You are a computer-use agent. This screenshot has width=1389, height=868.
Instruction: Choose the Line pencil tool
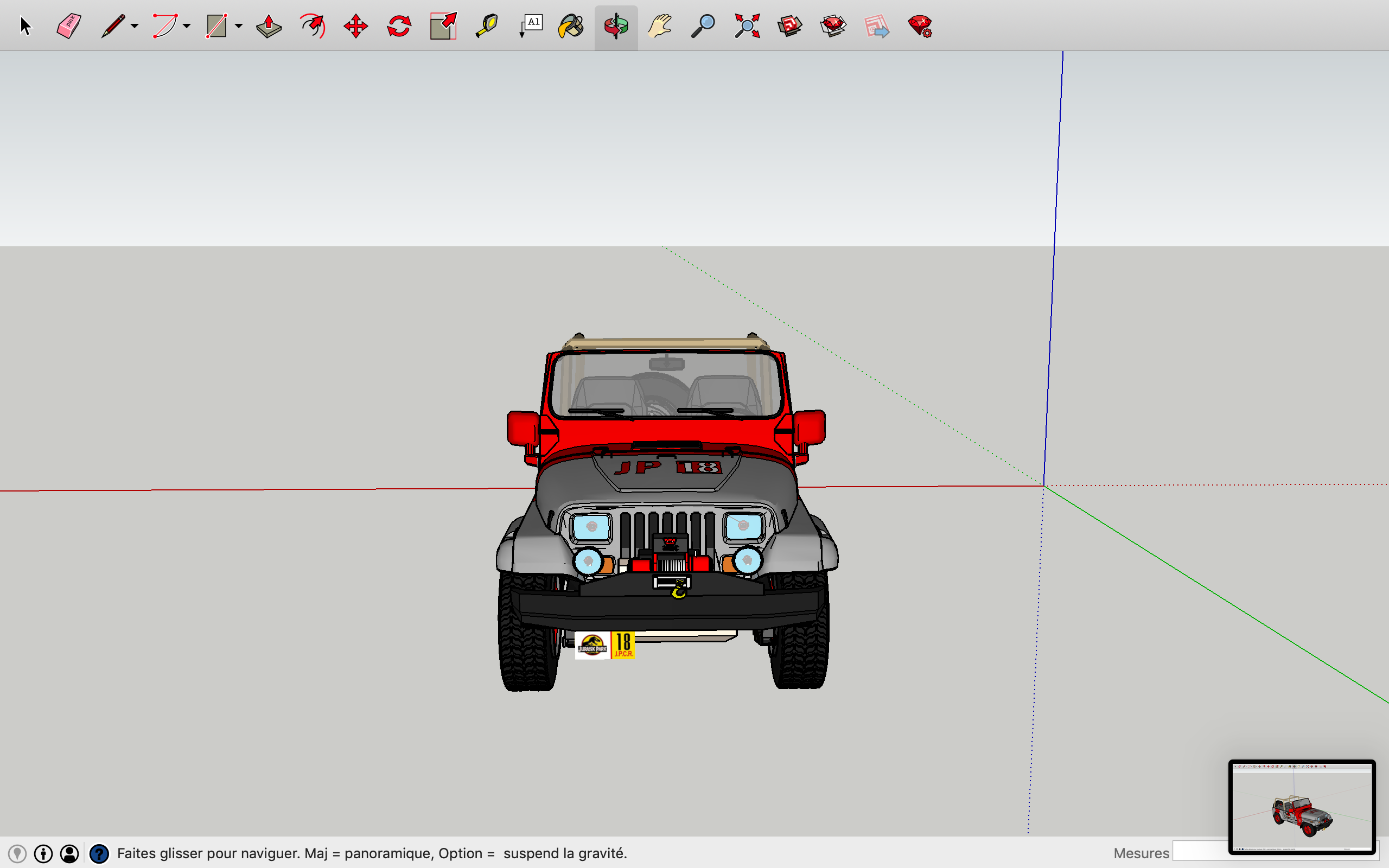113,27
